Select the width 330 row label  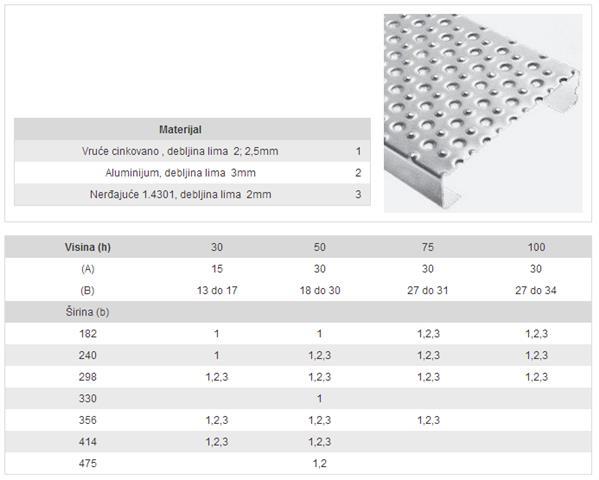tap(87, 399)
